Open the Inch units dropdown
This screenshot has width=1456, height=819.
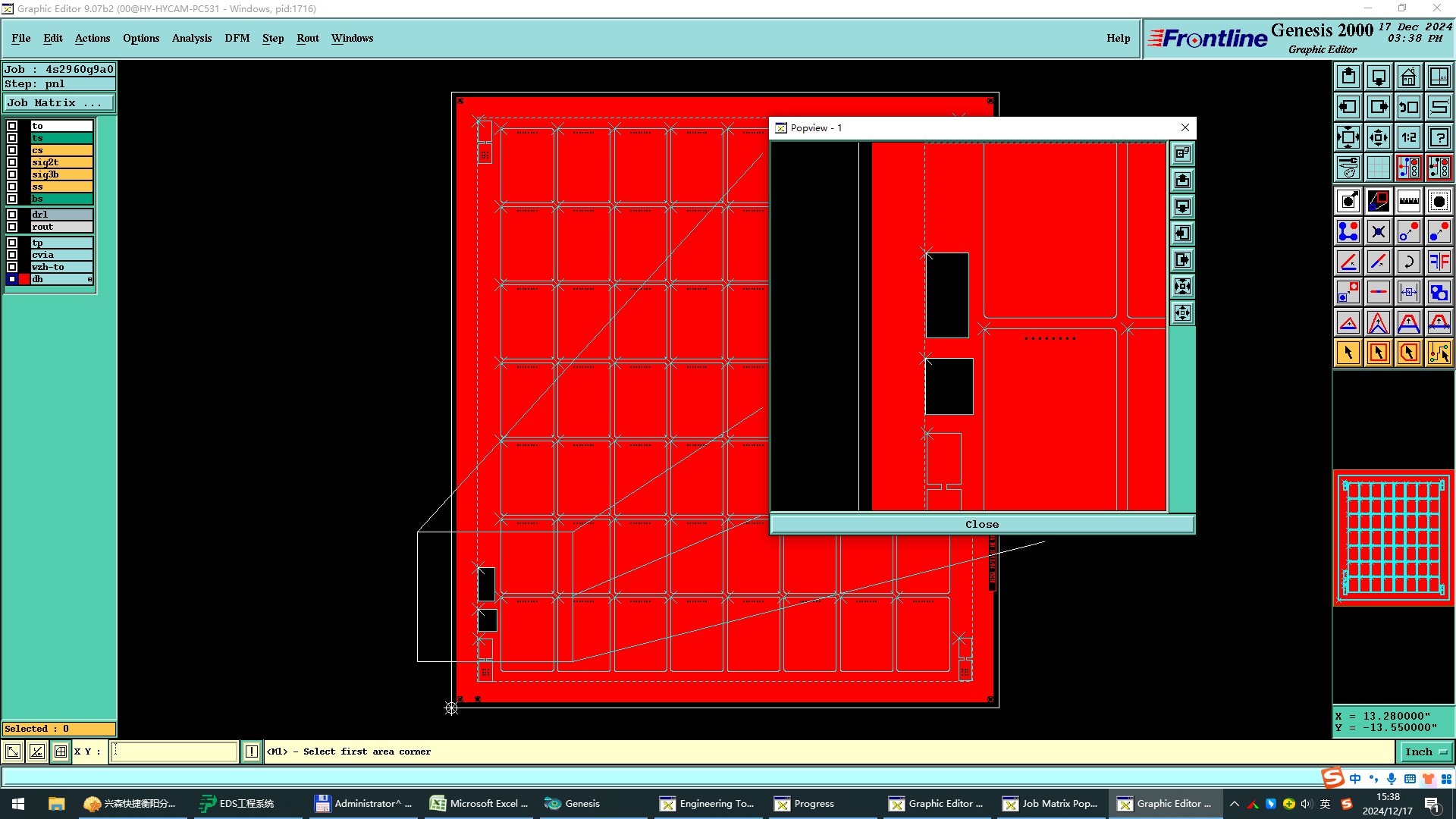1425,752
